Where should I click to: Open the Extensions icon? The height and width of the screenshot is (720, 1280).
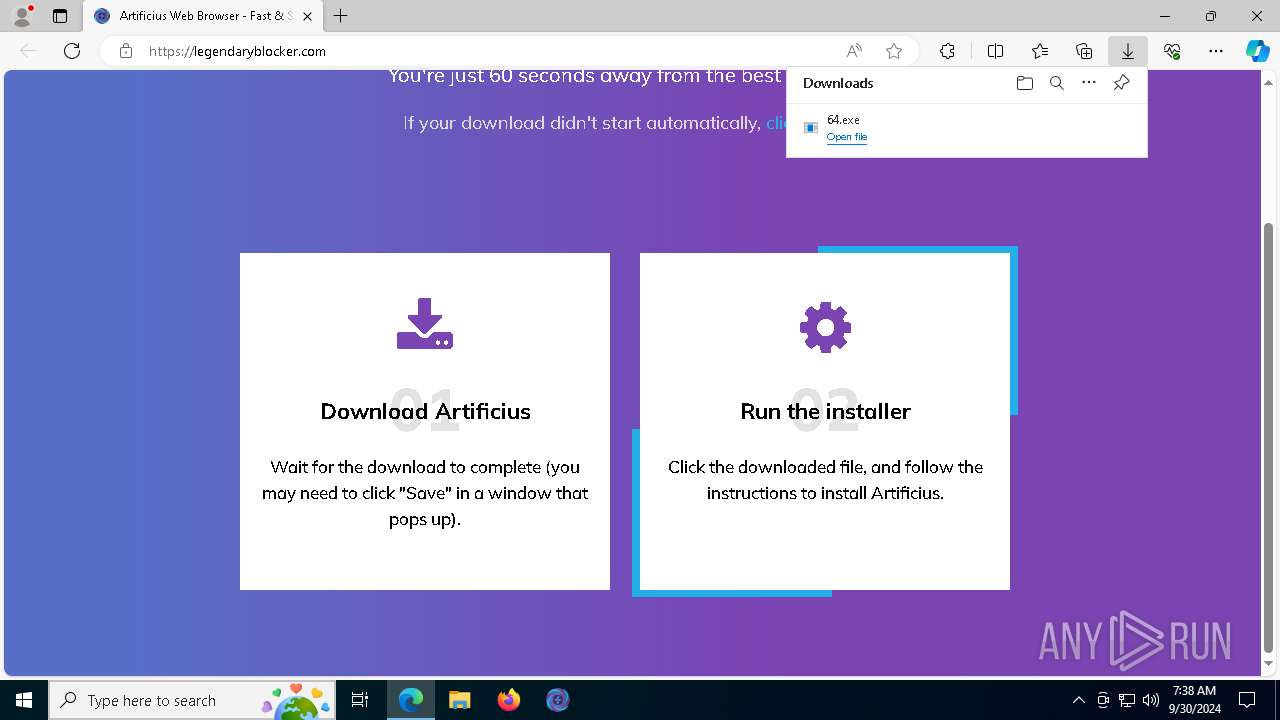point(947,51)
